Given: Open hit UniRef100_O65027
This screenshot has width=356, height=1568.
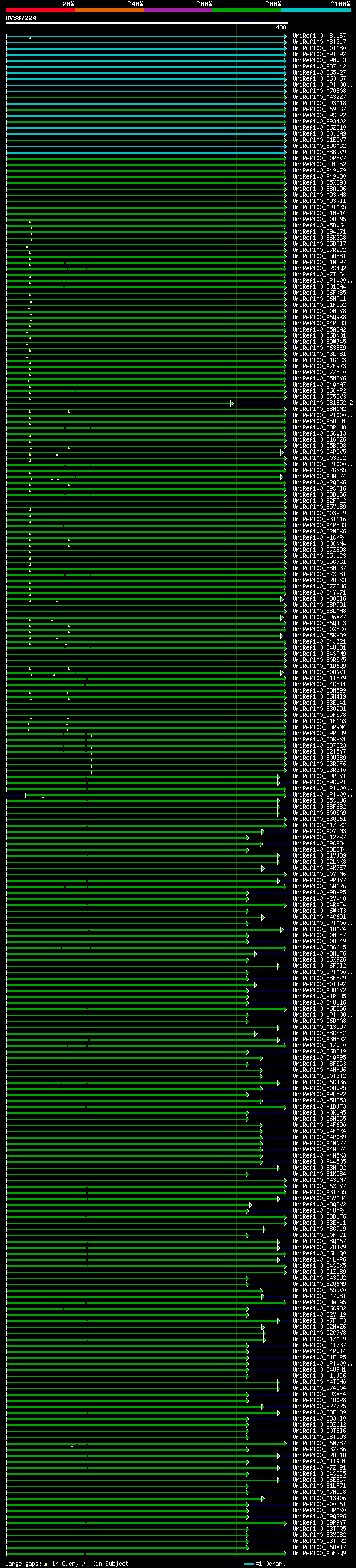Looking at the screenshot, I should pos(319,72).
